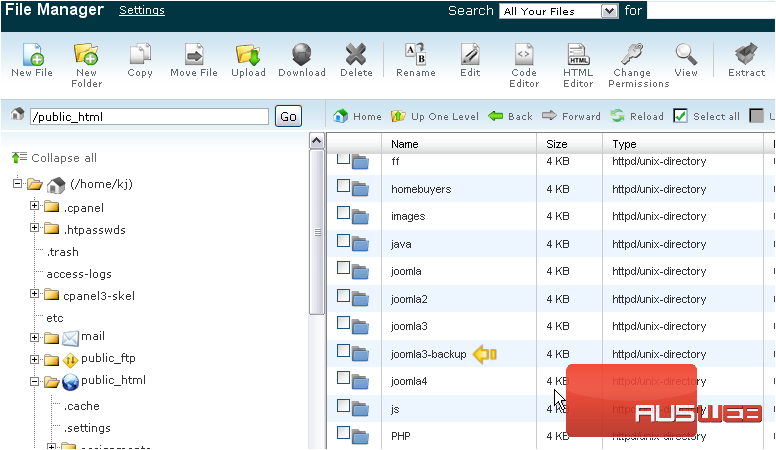Image resolution: width=776 pixels, height=450 pixels.
Task: Open the All Your Files search dropdown
Action: click(559, 11)
